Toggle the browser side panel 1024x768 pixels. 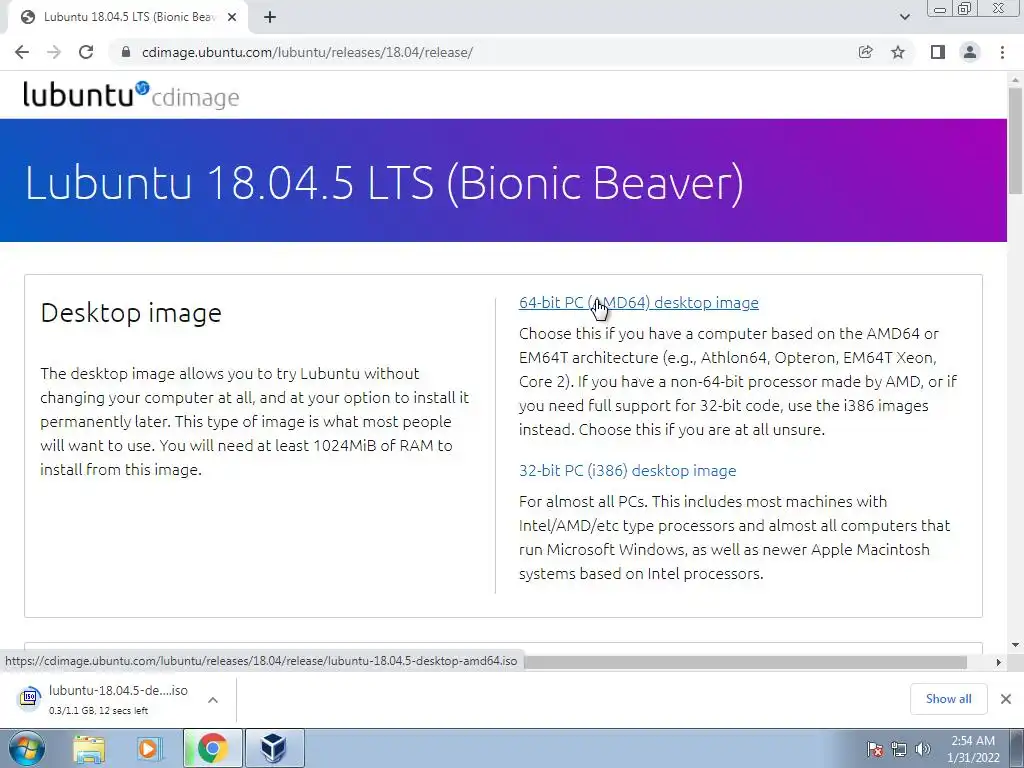[x=938, y=52]
